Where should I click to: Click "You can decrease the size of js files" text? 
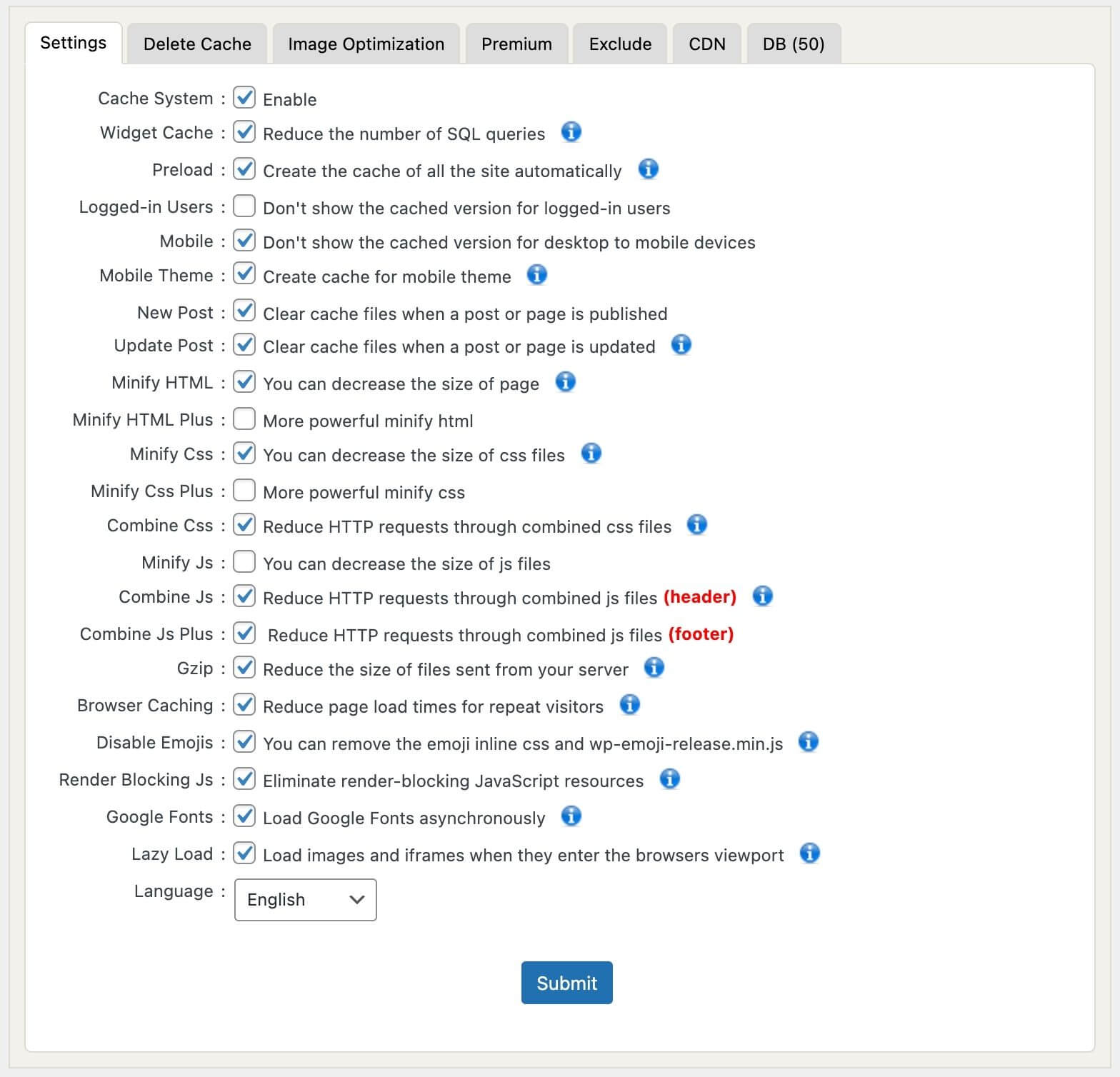[x=406, y=564]
